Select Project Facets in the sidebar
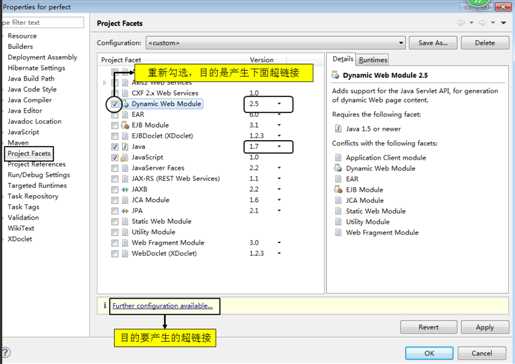This screenshot has height=364, width=515. pos(29,154)
